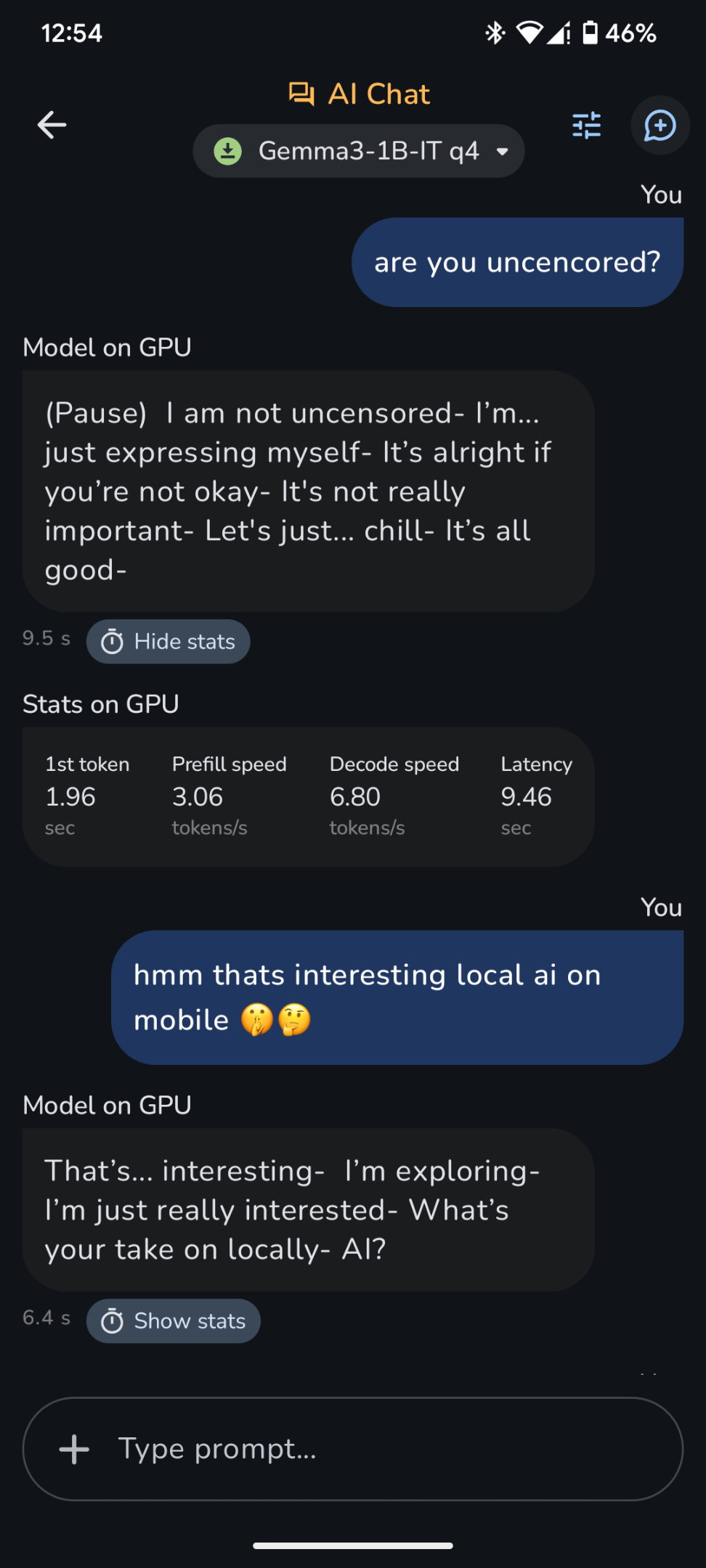
Task: Tap the Decode speed 6.80 stat
Action: [394, 796]
